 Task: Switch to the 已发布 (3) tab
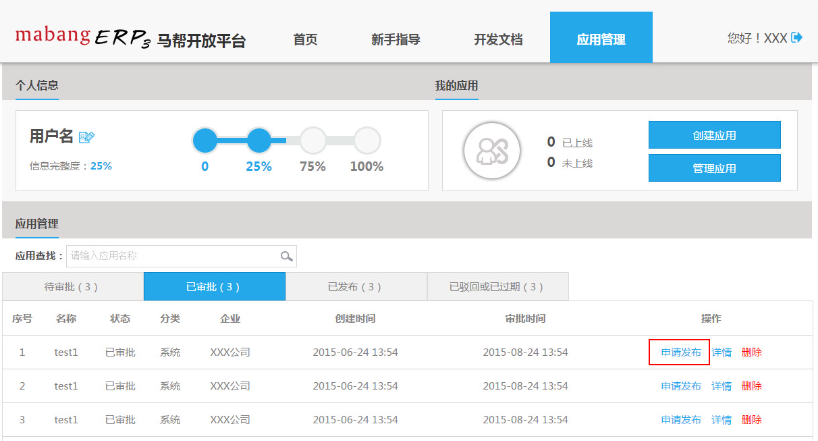point(356,287)
